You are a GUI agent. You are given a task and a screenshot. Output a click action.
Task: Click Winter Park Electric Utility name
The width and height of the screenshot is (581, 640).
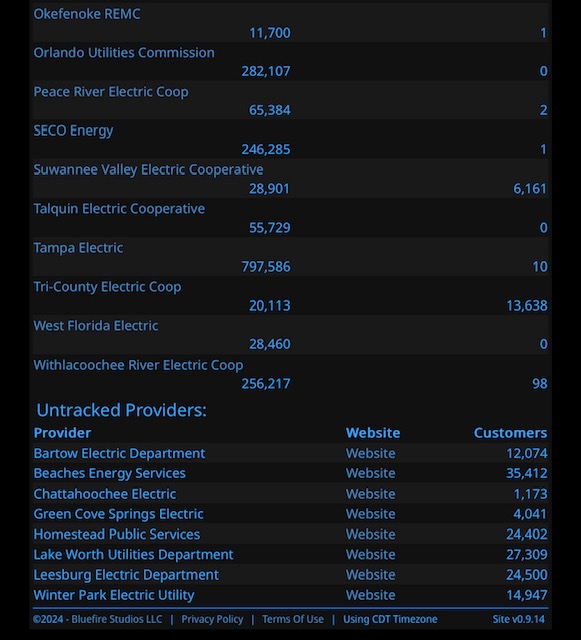point(114,595)
